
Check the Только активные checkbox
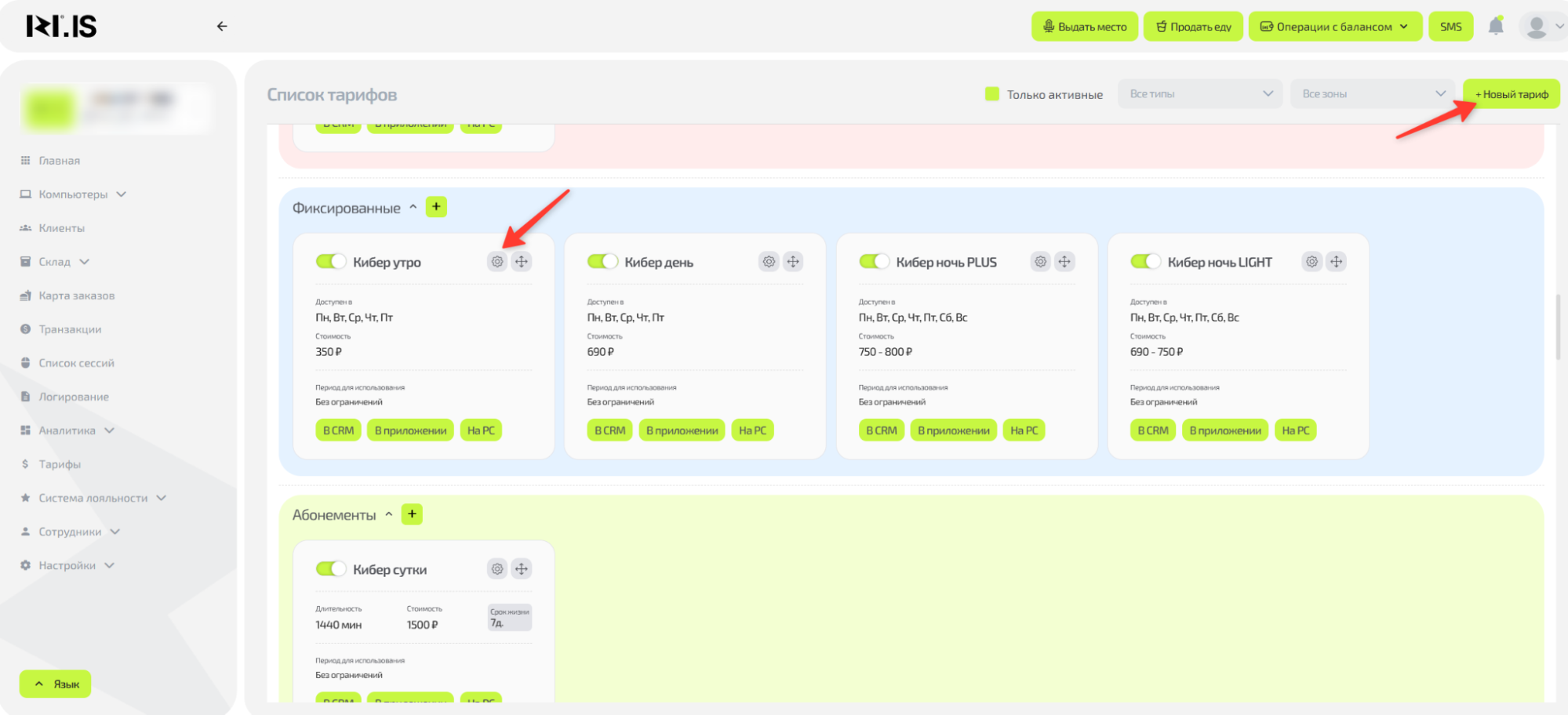point(992,94)
